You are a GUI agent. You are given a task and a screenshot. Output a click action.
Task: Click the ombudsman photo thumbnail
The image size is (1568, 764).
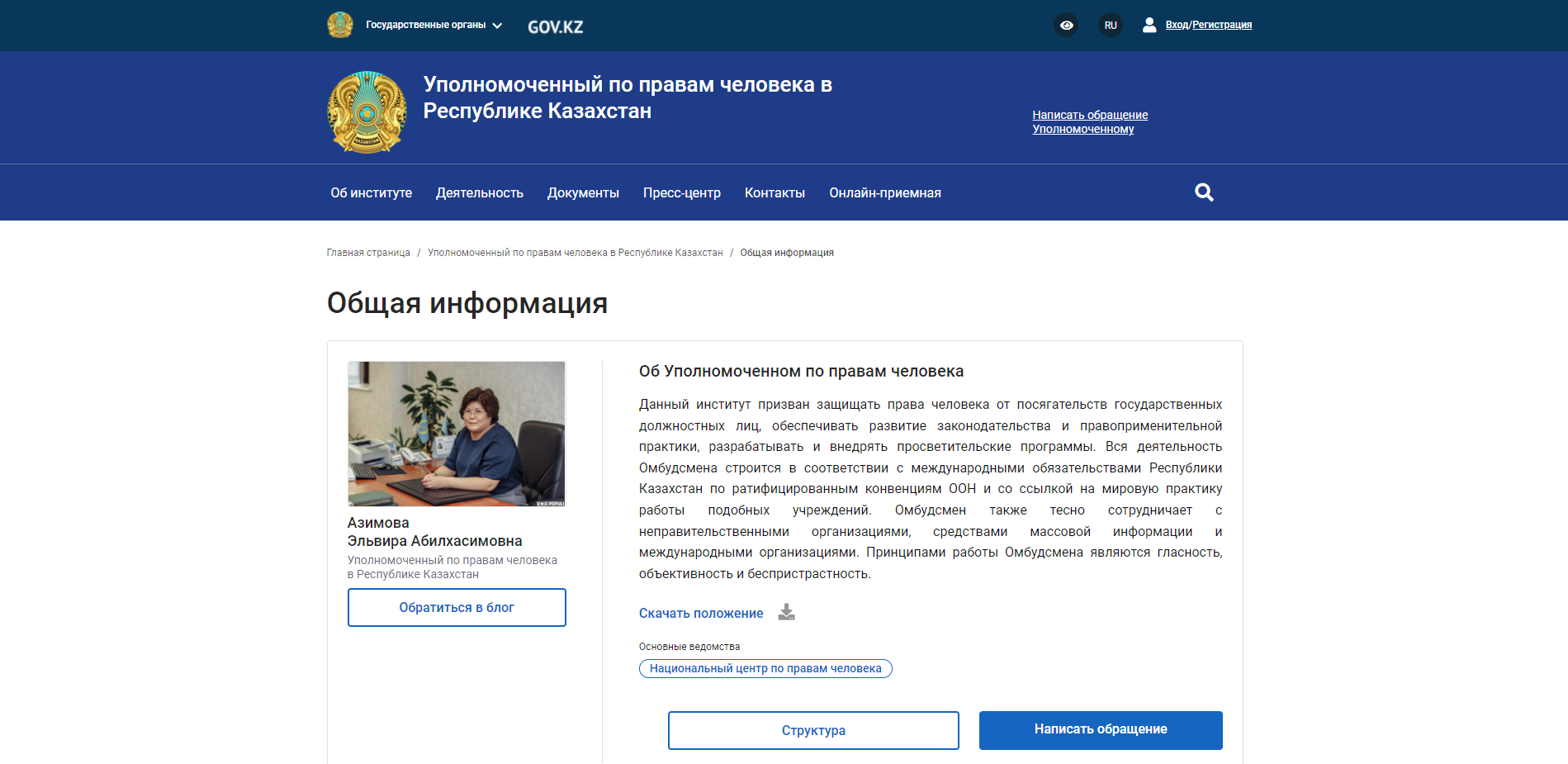[457, 434]
